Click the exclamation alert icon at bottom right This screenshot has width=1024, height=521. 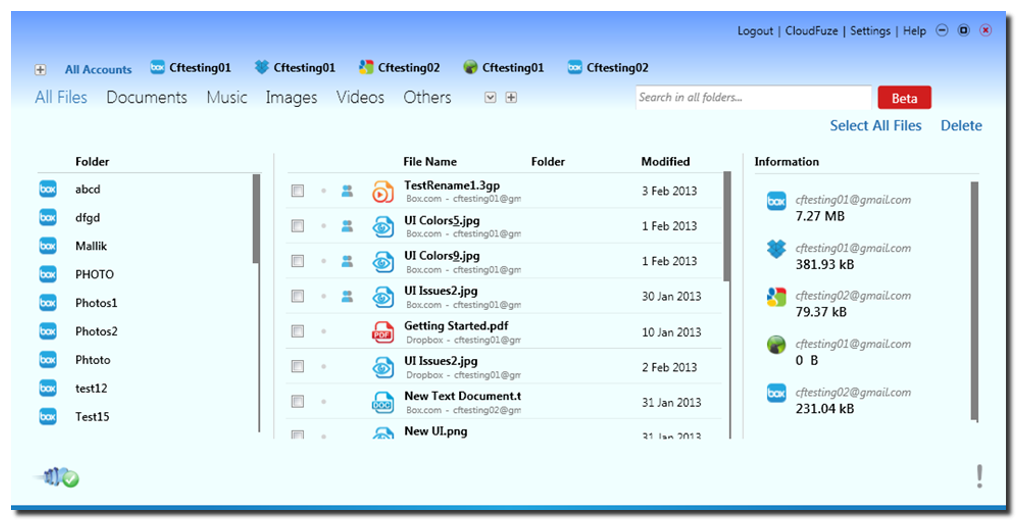pyautogui.click(x=979, y=477)
